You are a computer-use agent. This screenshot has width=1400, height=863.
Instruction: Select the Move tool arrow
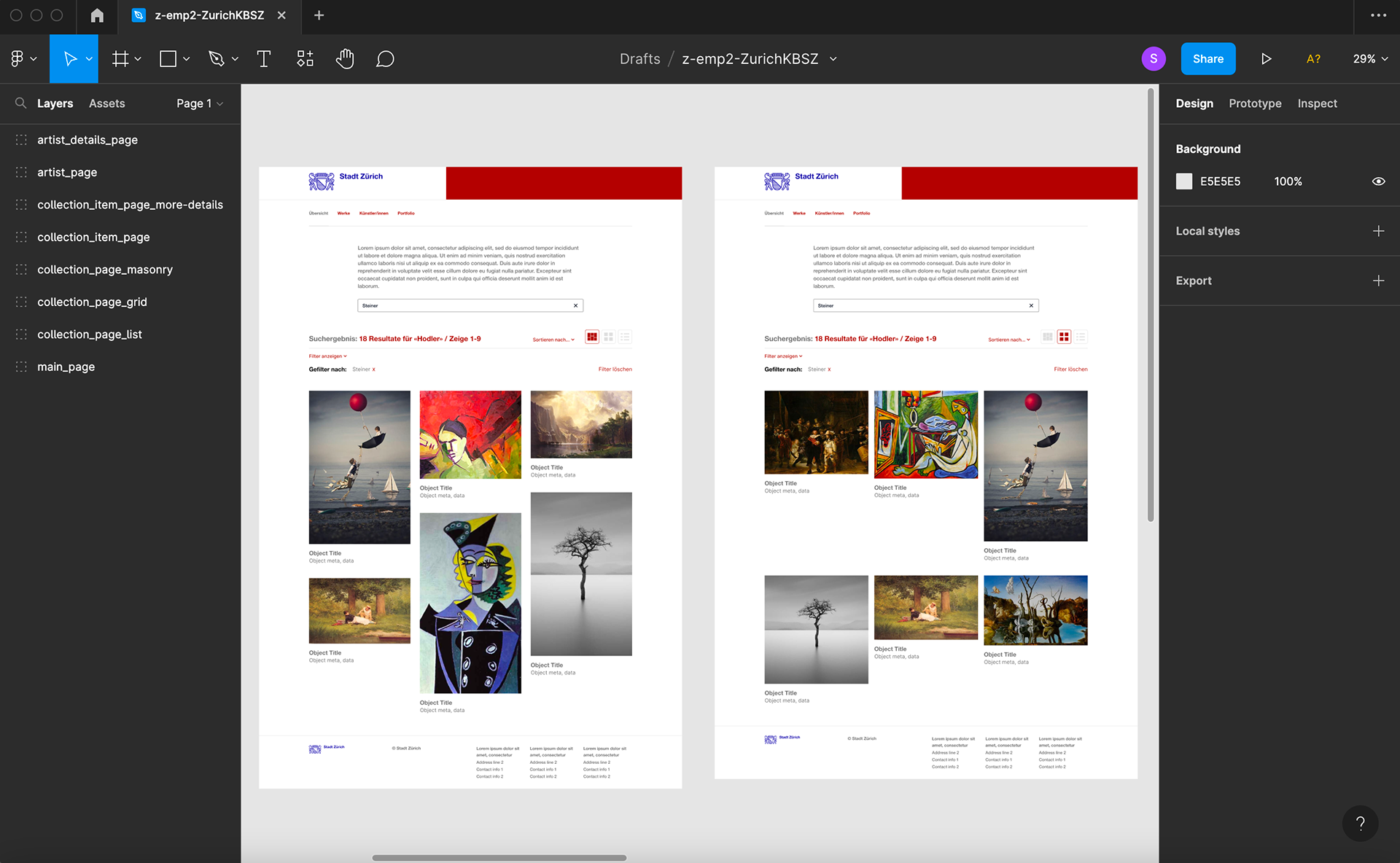[x=70, y=59]
